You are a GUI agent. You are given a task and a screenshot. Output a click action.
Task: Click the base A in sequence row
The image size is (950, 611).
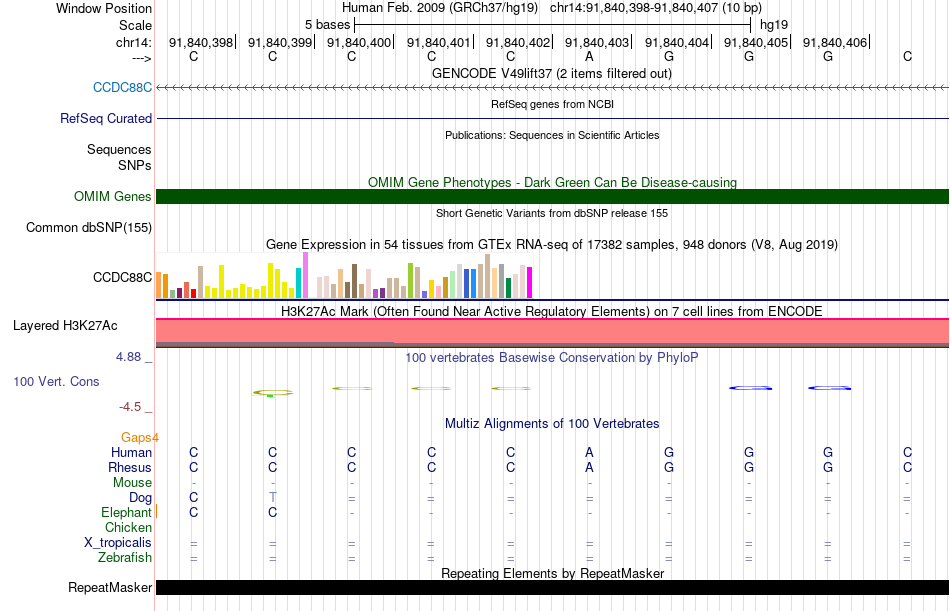589,56
